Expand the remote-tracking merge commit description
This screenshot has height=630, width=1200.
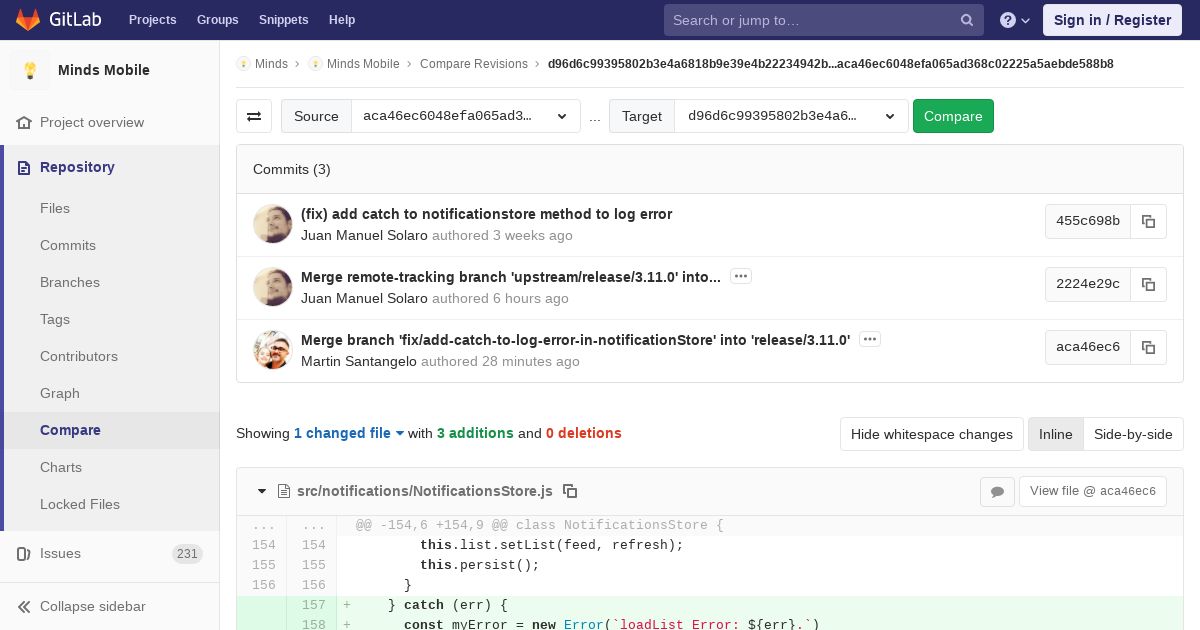(740, 276)
